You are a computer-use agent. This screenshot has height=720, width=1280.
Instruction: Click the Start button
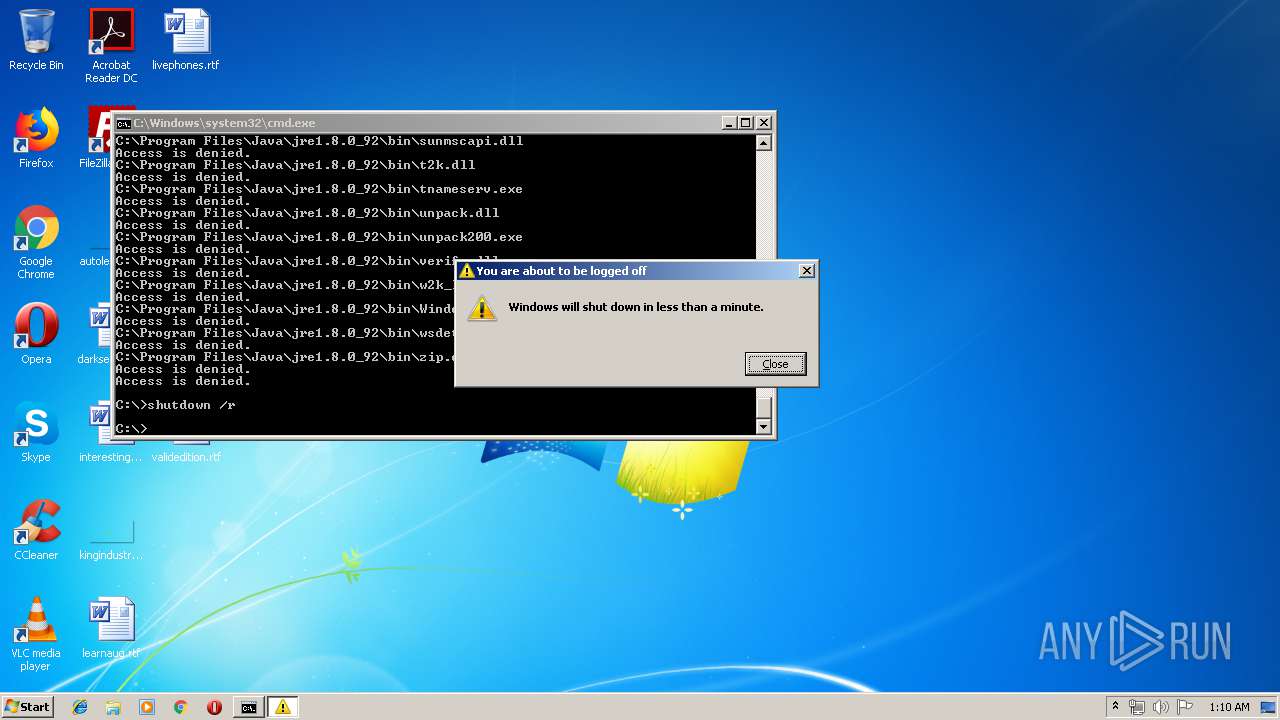click(27, 707)
